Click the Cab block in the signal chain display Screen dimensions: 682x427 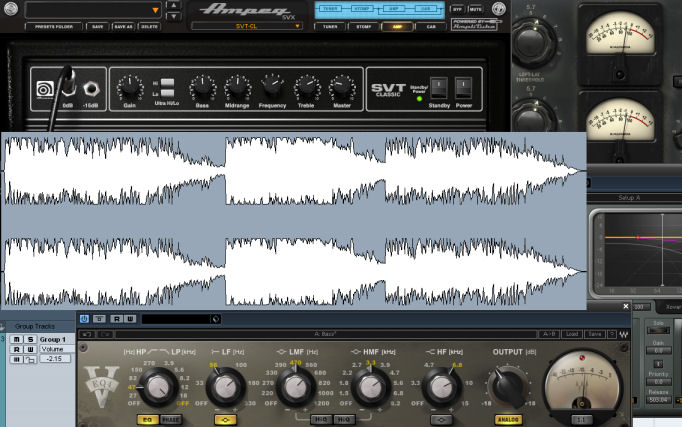click(426, 9)
